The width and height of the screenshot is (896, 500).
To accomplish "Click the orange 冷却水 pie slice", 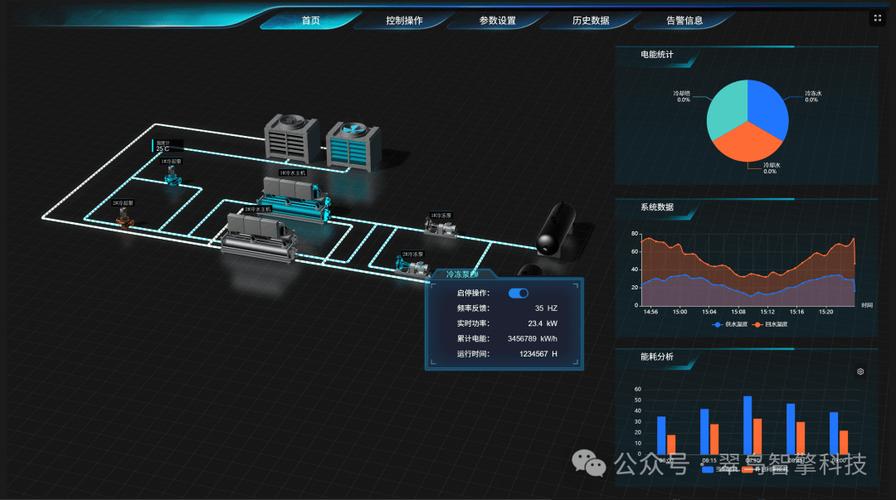I will (747, 144).
